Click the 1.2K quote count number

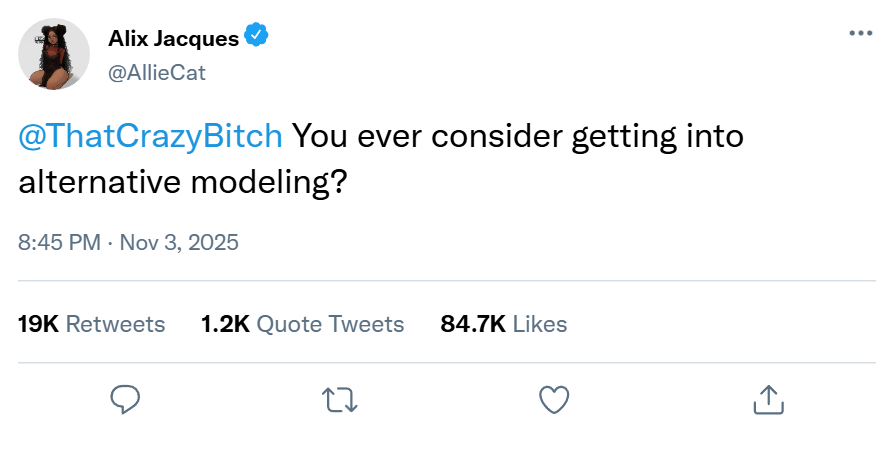225,324
